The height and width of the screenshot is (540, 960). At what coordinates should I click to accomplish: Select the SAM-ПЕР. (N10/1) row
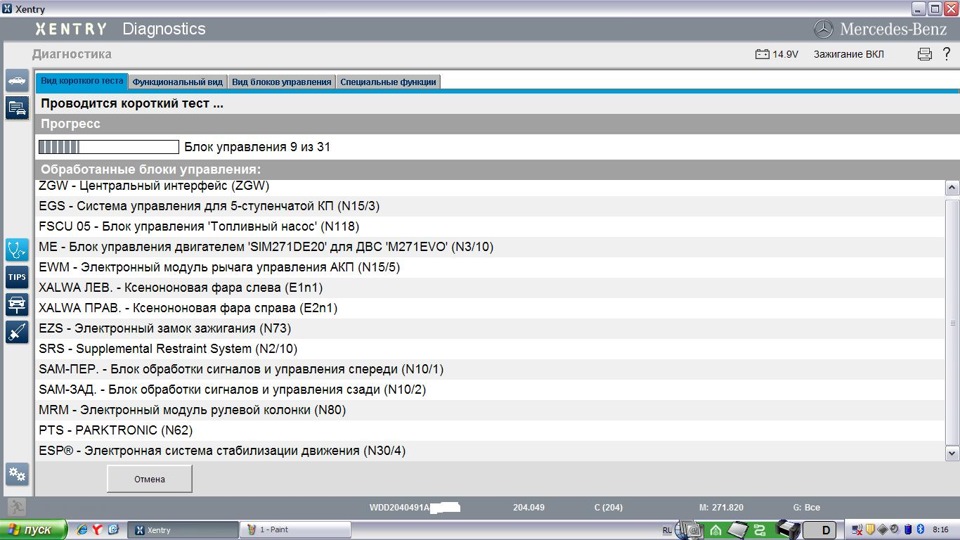490,369
